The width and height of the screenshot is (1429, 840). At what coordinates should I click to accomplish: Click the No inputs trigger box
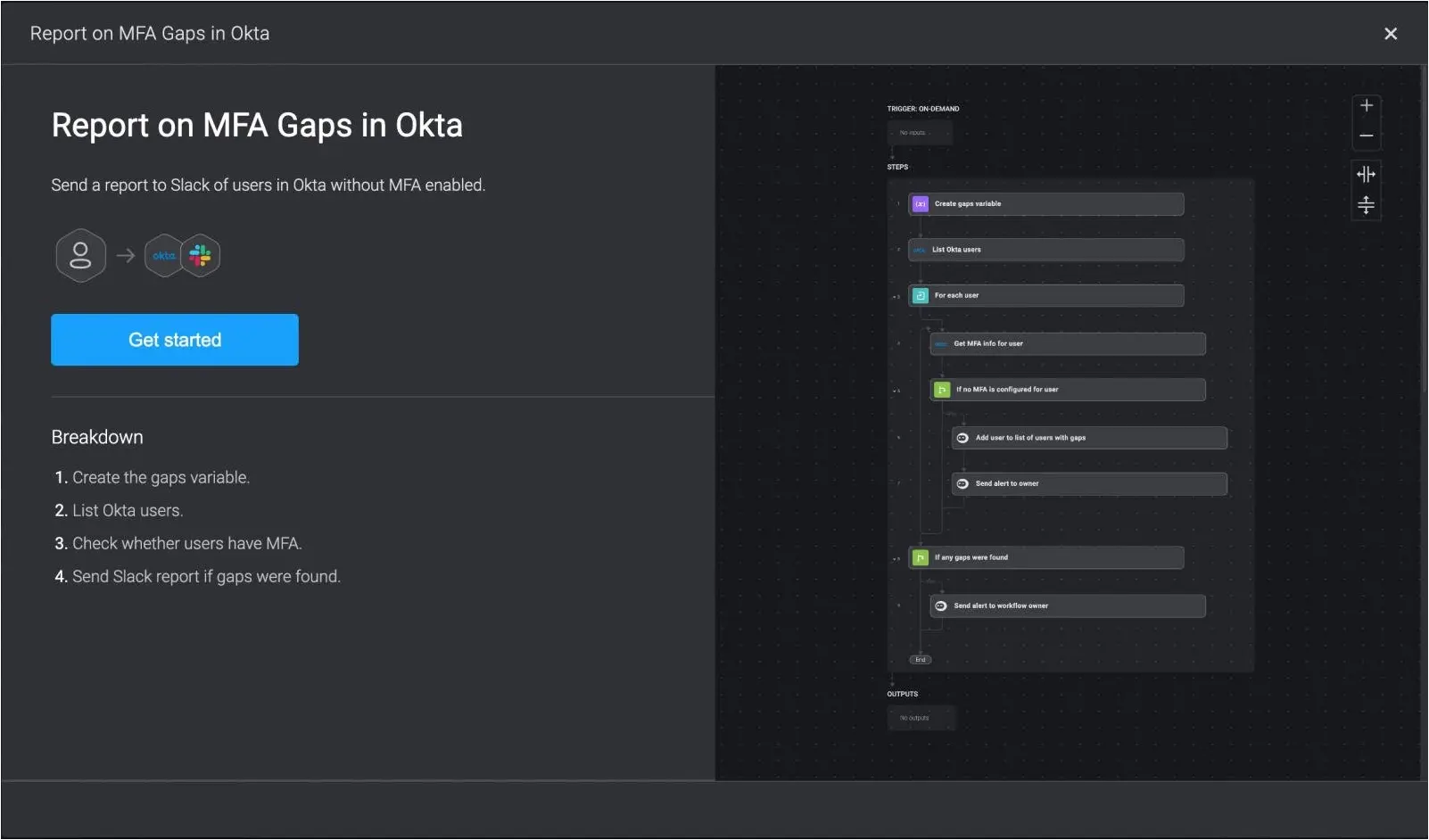pos(920,133)
